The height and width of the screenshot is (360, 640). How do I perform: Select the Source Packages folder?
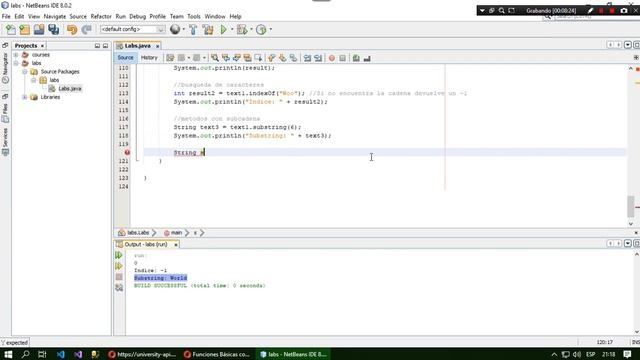(60, 71)
